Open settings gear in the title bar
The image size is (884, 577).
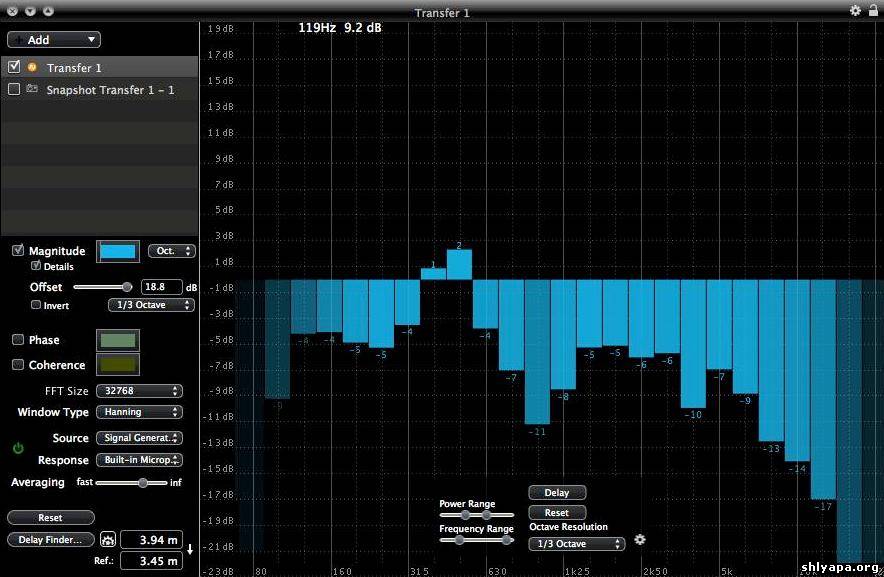click(855, 10)
